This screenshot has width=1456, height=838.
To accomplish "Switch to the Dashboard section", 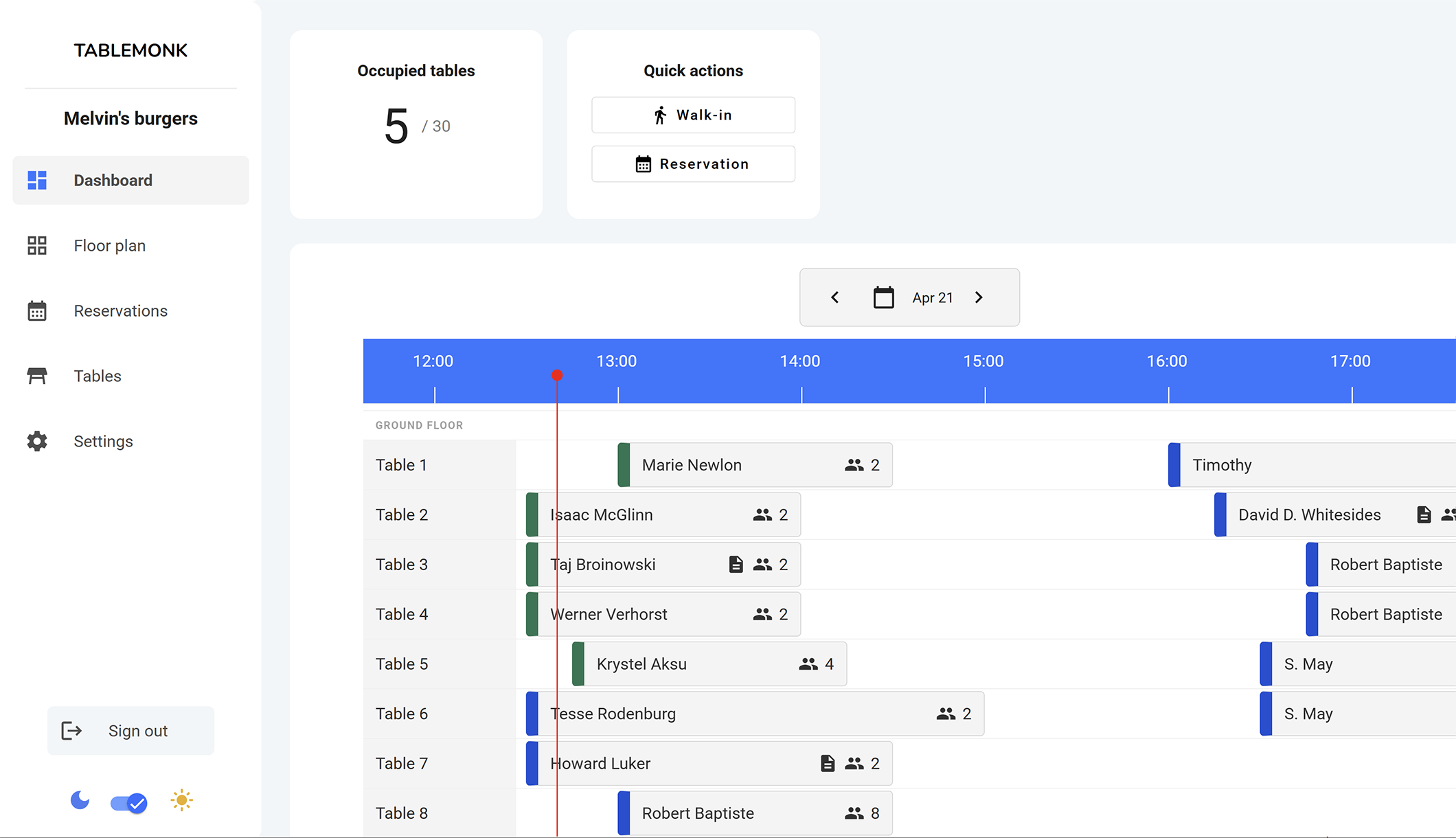I will (113, 180).
